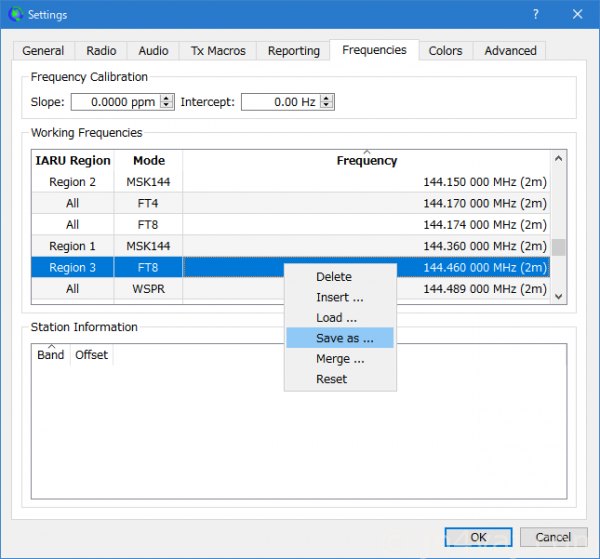
Task: Click the Intercept Hz spinner arrows
Action: tap(326, 102)
